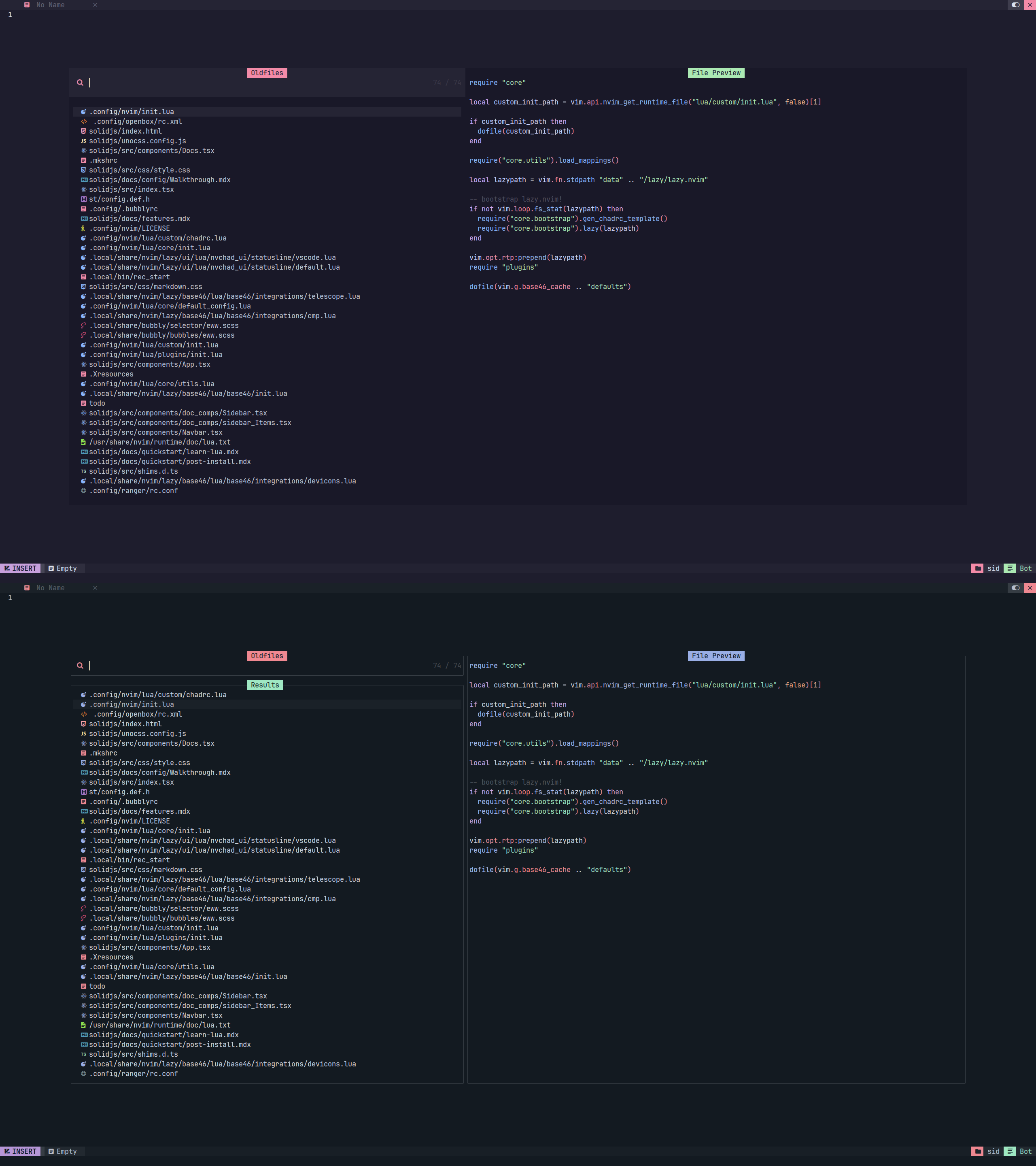Select the No Name tab in the bottom window
Image resolution: width=1036 pixels, height=1166 pixels.
click(x=50, y=587)
